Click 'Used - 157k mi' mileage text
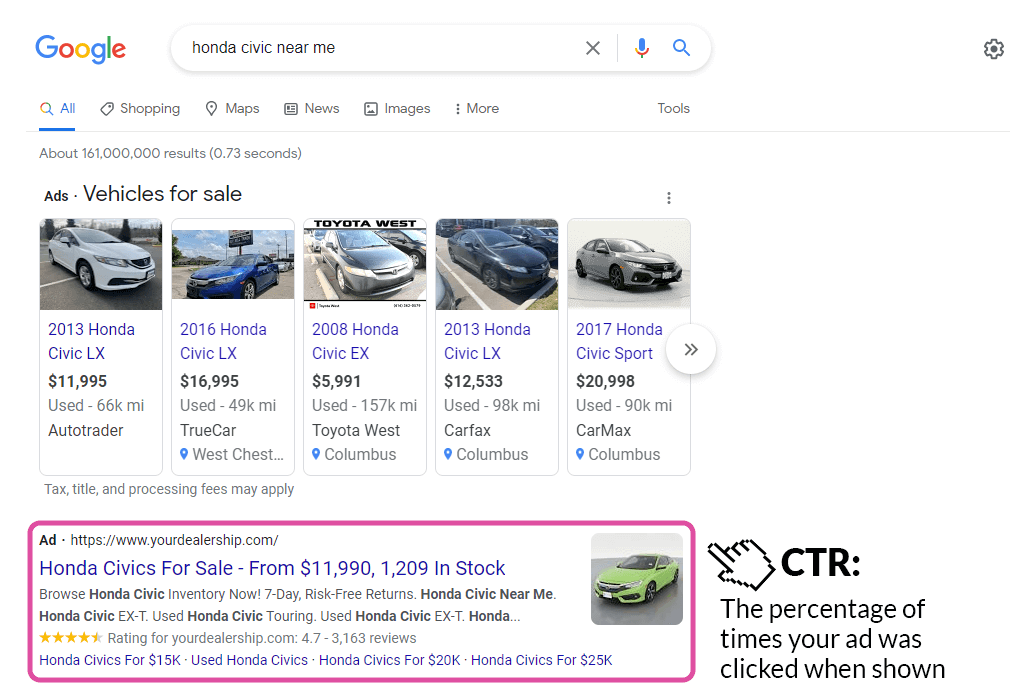Image resolution: width=1010 pixels, height=698 pixels. click(365, 406)
